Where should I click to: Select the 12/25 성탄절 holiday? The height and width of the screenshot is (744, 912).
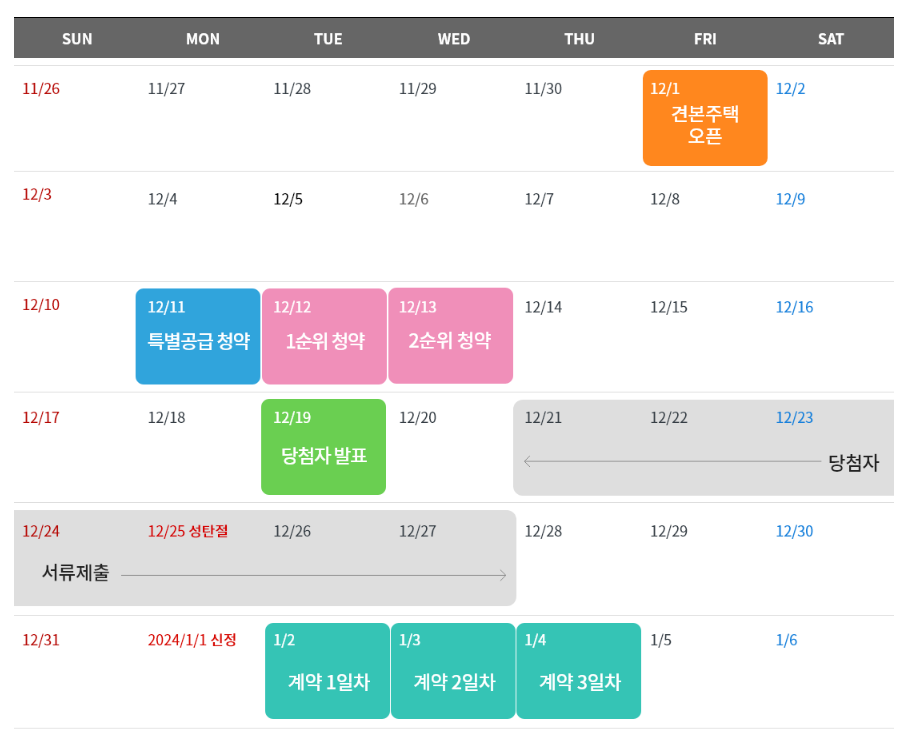point(188,531)
